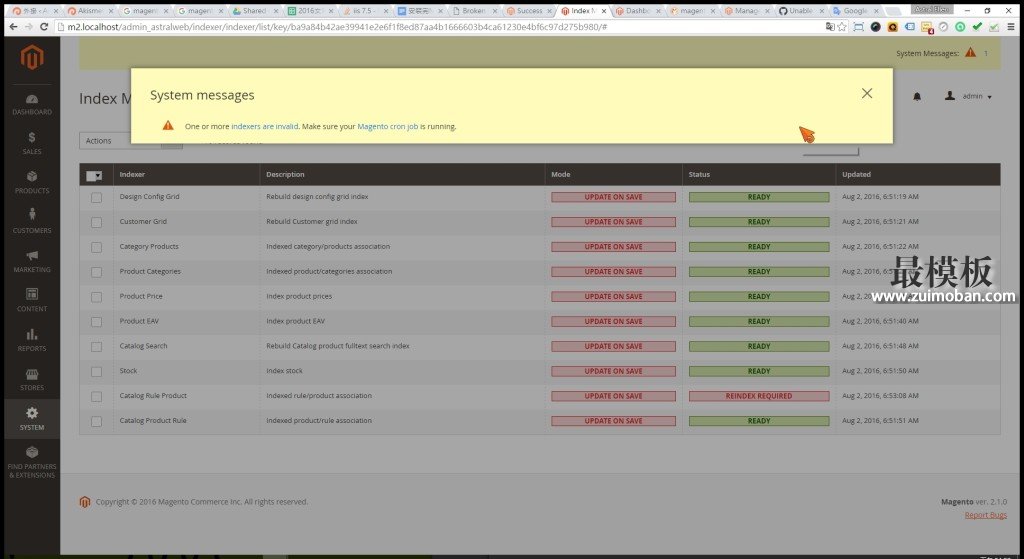The height and width of the screenshot is (559, 1024).
Task: Switch to the Success browser tab
Action: [x=529, y=10]
